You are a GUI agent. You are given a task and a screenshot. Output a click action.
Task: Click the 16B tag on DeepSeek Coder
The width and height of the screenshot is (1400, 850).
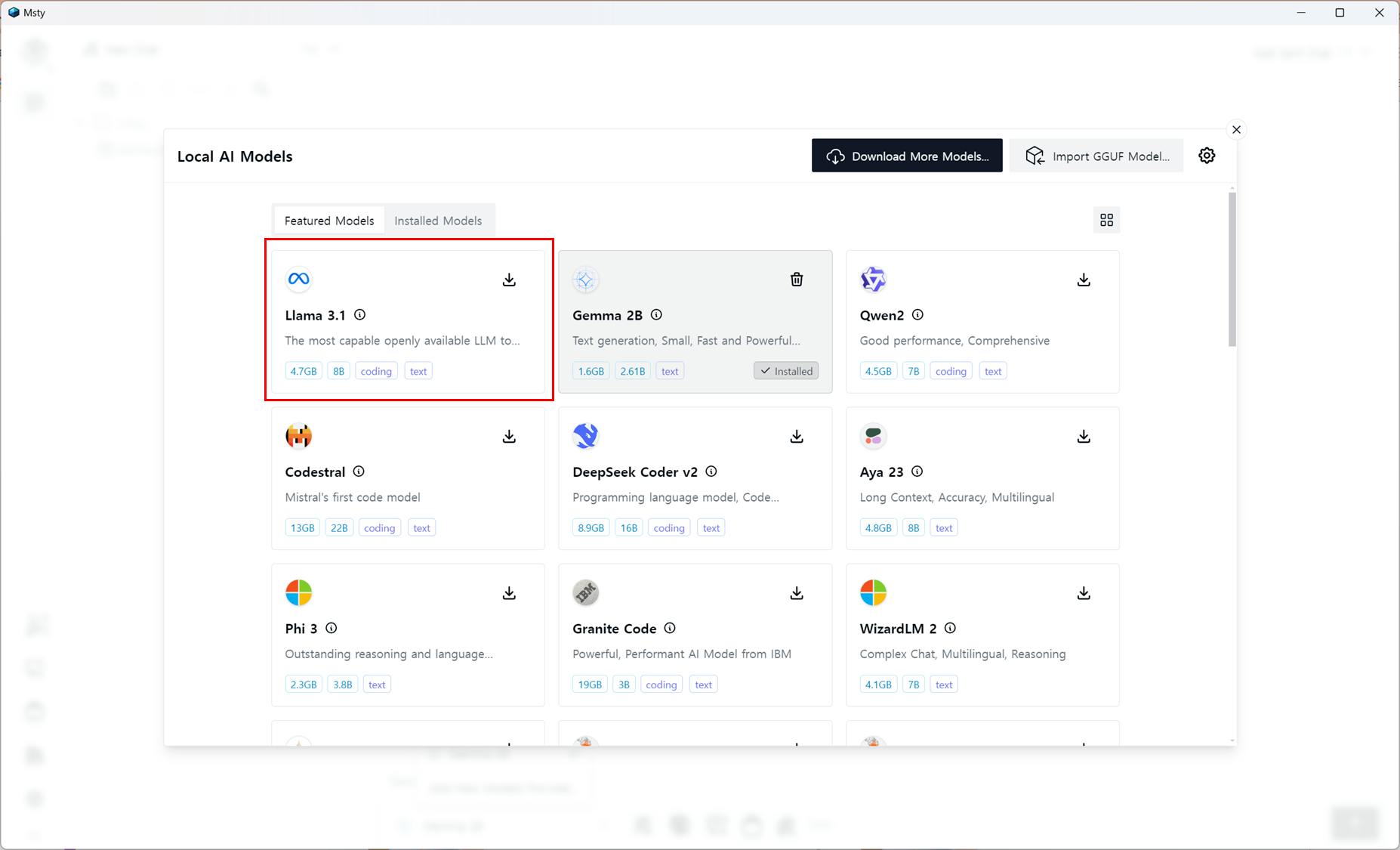[x=629, y=527]
